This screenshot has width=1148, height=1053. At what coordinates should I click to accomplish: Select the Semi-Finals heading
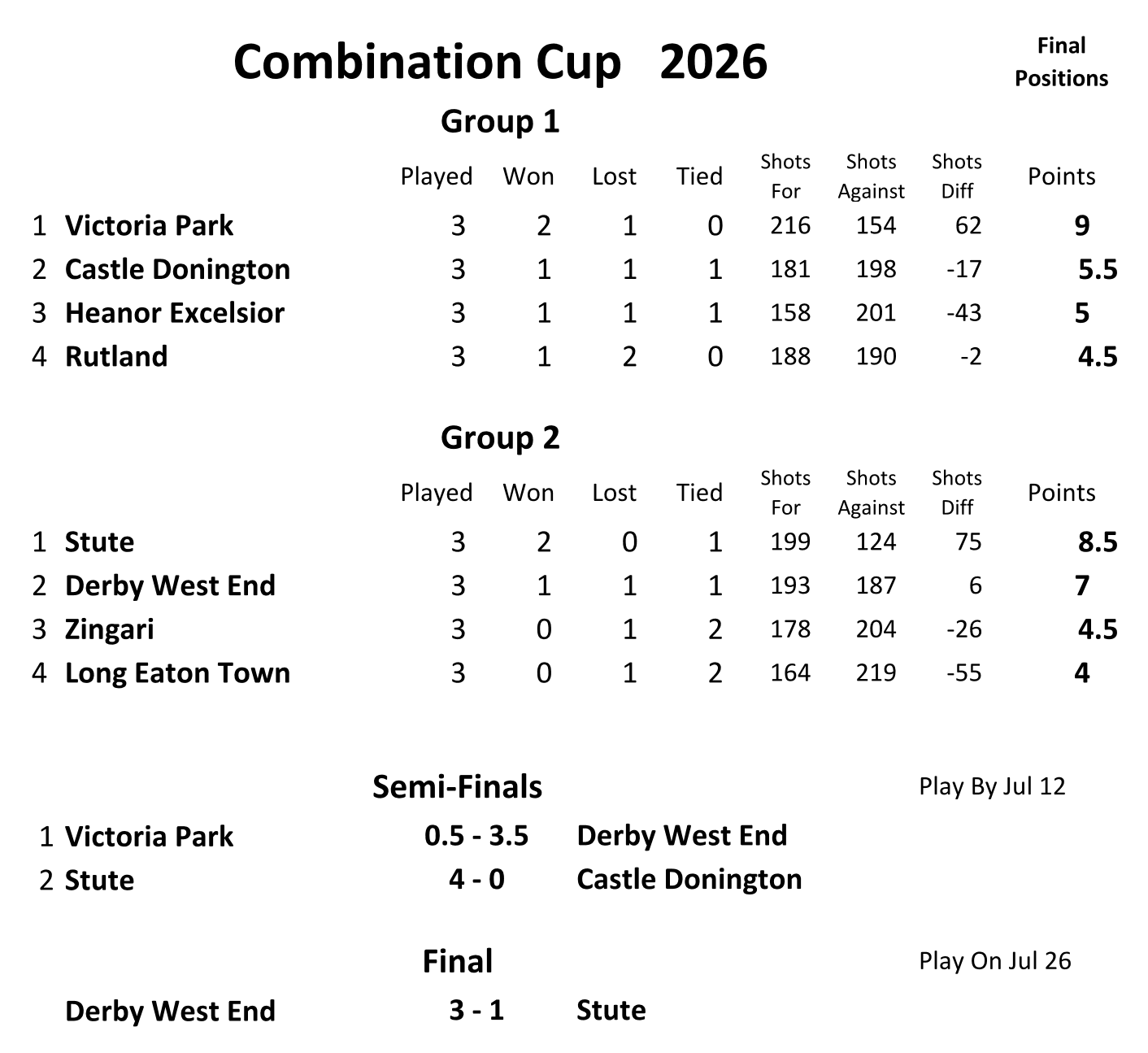click(x=457, y=786)
